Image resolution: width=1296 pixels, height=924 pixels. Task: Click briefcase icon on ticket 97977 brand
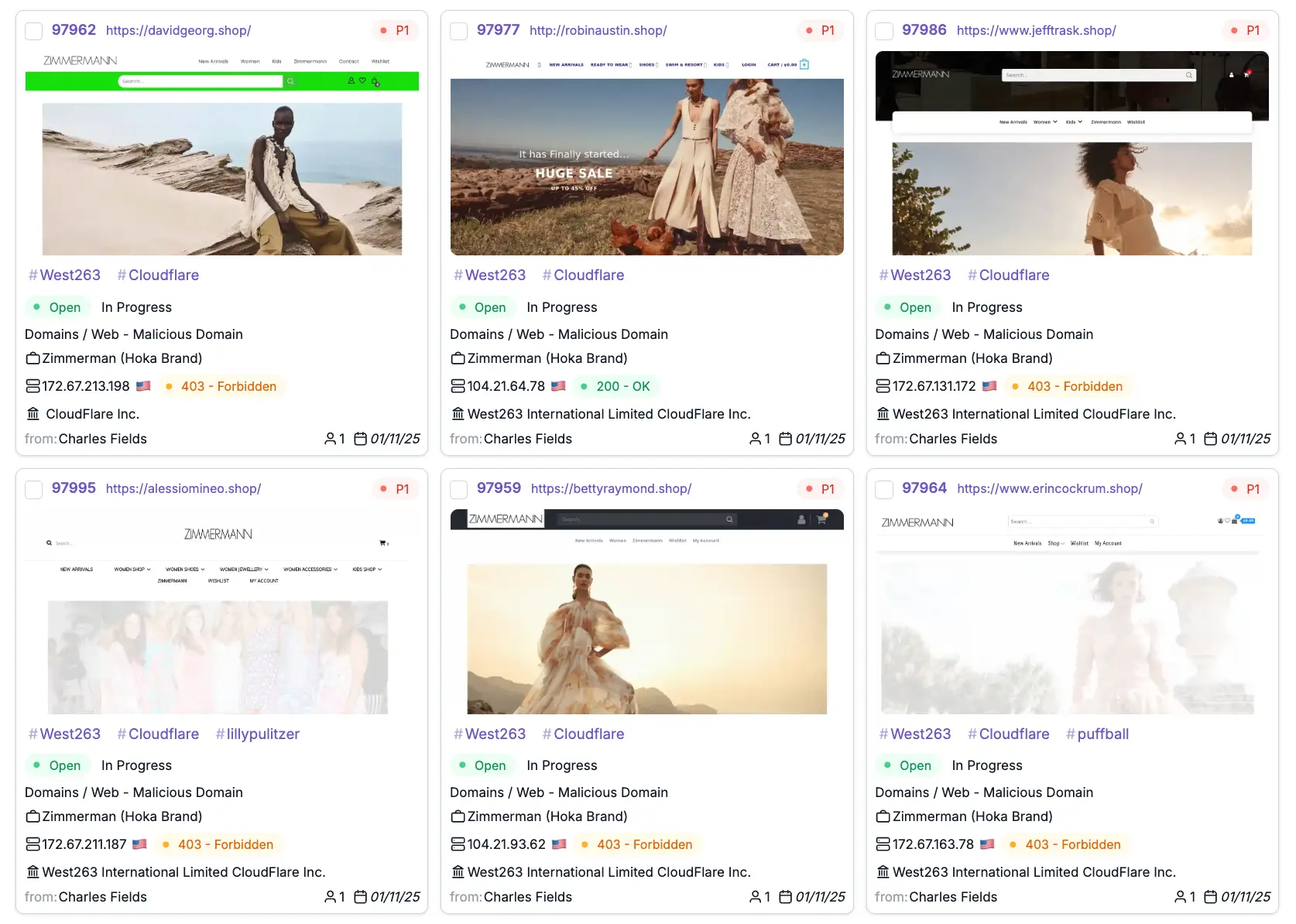[x=458, y=358]
